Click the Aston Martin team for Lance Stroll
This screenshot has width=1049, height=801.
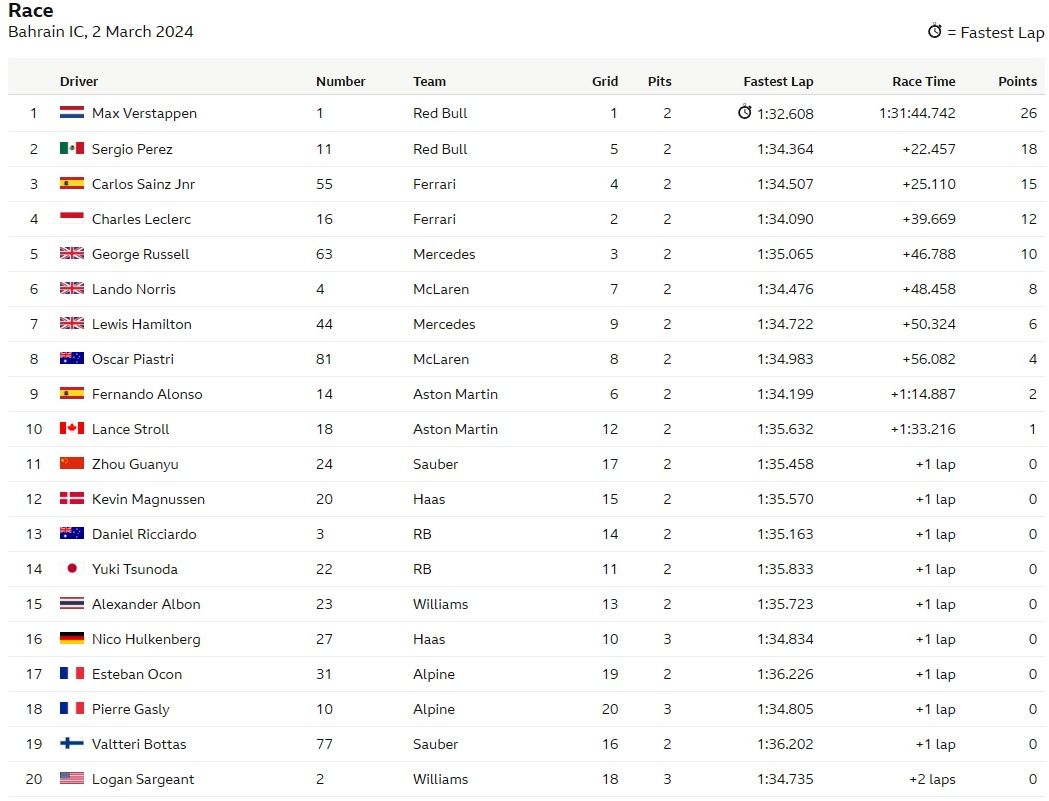(x=455, y=430)
